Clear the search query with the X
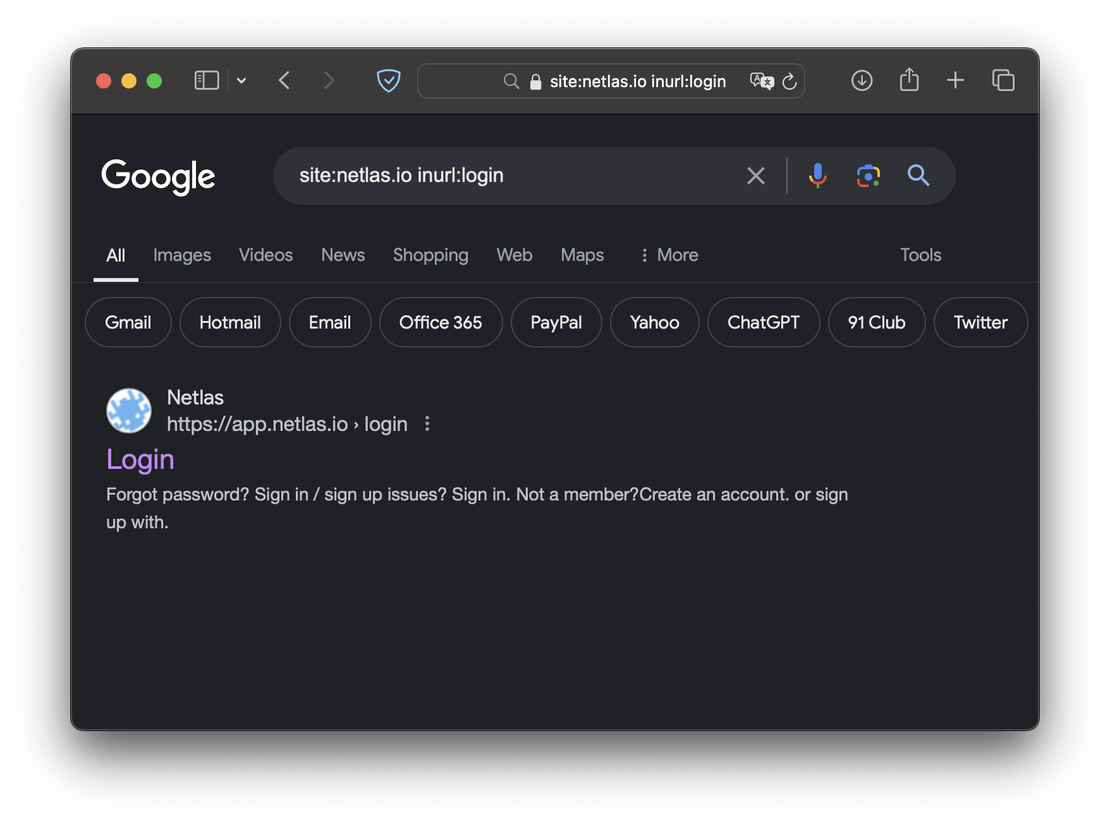 click(756, 175)
